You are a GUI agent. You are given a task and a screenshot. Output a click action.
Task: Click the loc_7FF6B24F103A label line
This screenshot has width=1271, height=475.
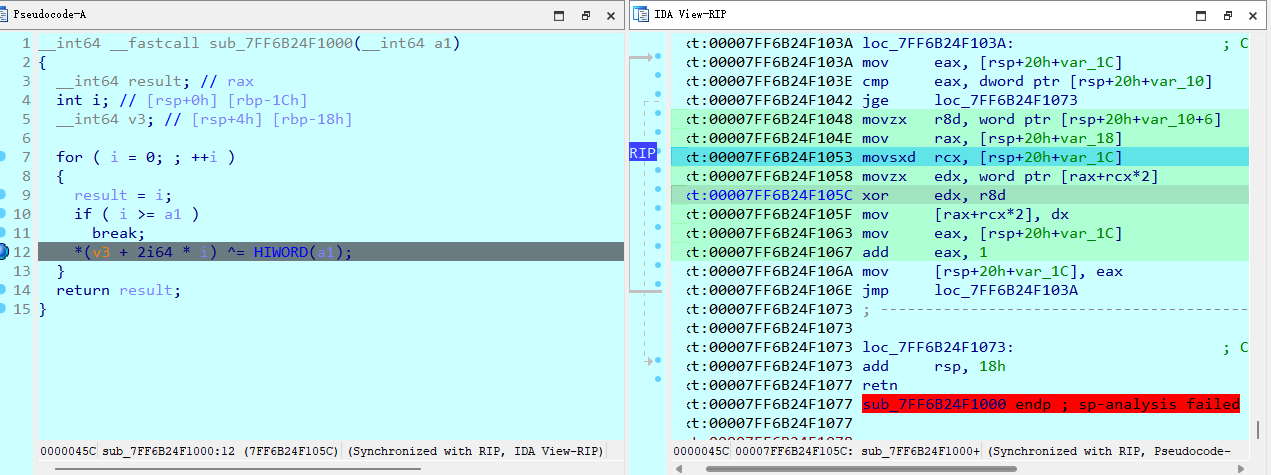pyautogui.click(x=938, y=43)
